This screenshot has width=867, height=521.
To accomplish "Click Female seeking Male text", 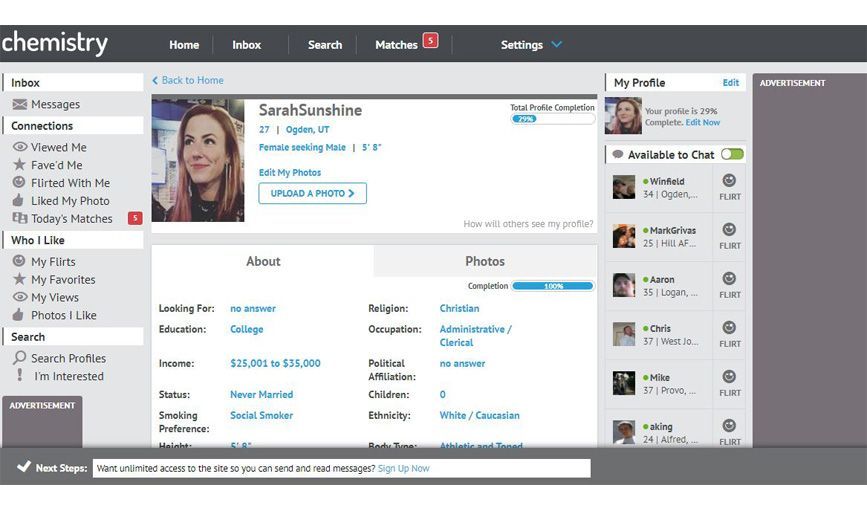I will coord(302,147).
